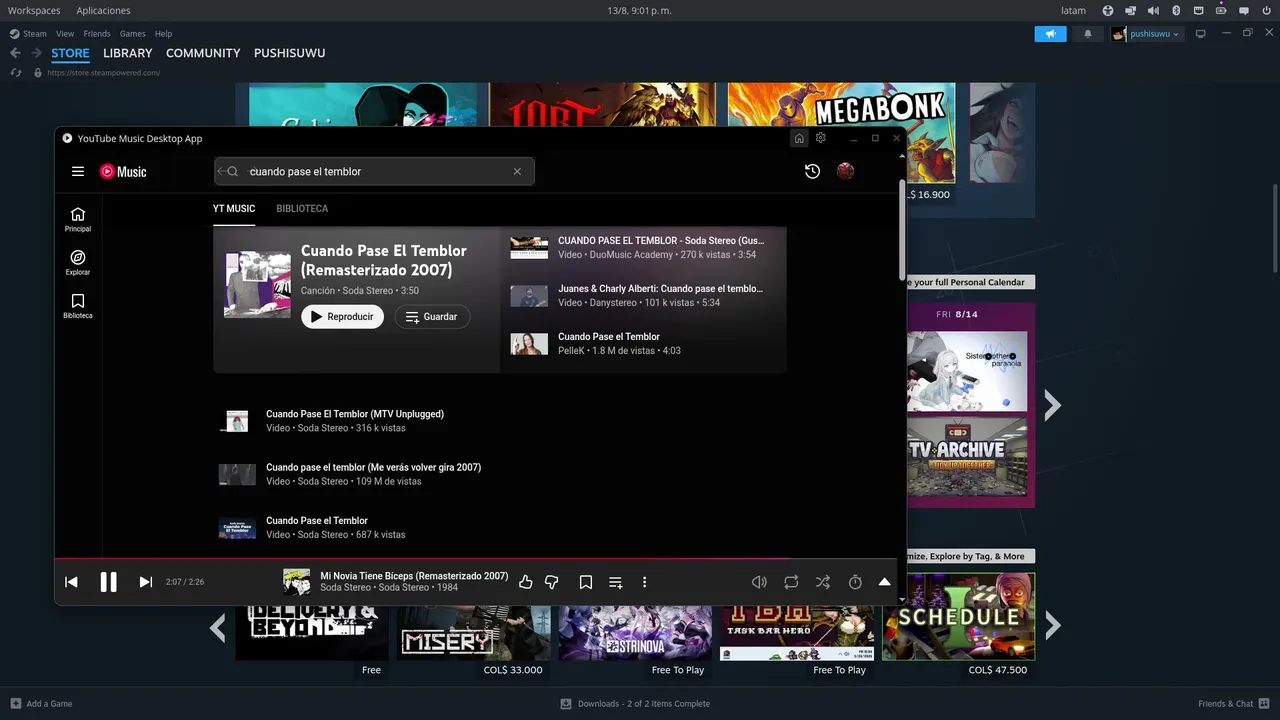The height and width of the screenshot is (720, 1280).
Task: Skip to the next track
Action: click(x=146, y=582)
